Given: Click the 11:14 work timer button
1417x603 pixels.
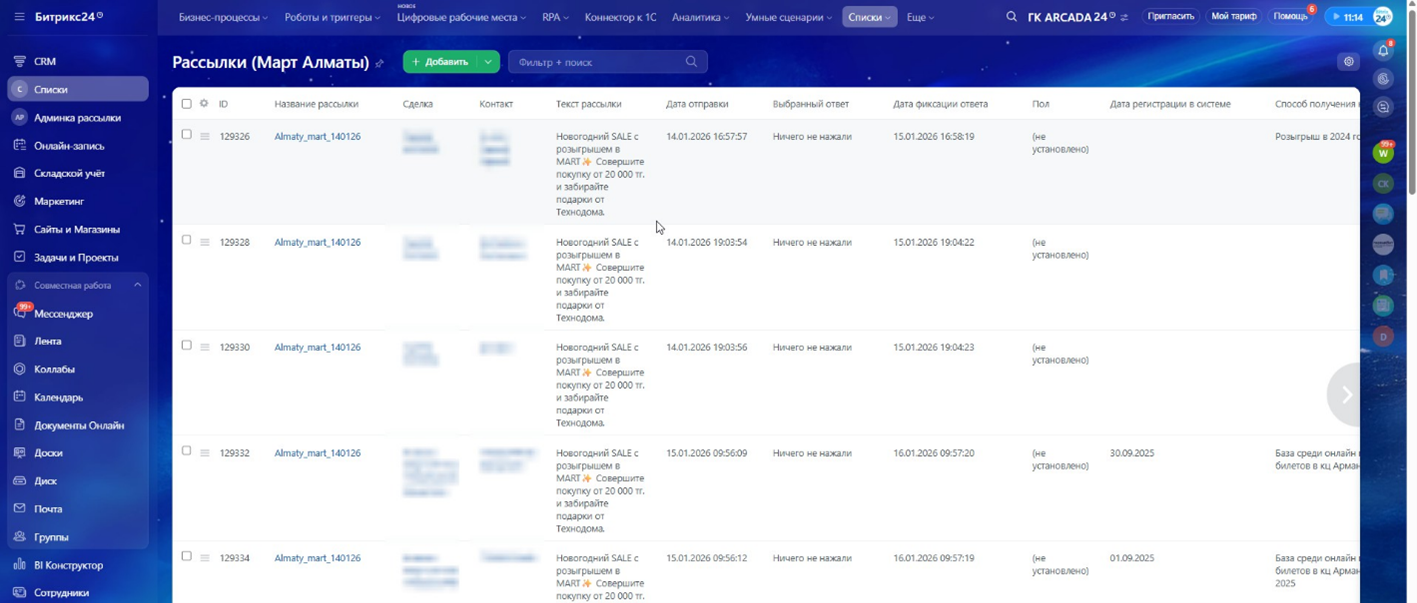Looking at the screenshot, I should (1347, 17).
